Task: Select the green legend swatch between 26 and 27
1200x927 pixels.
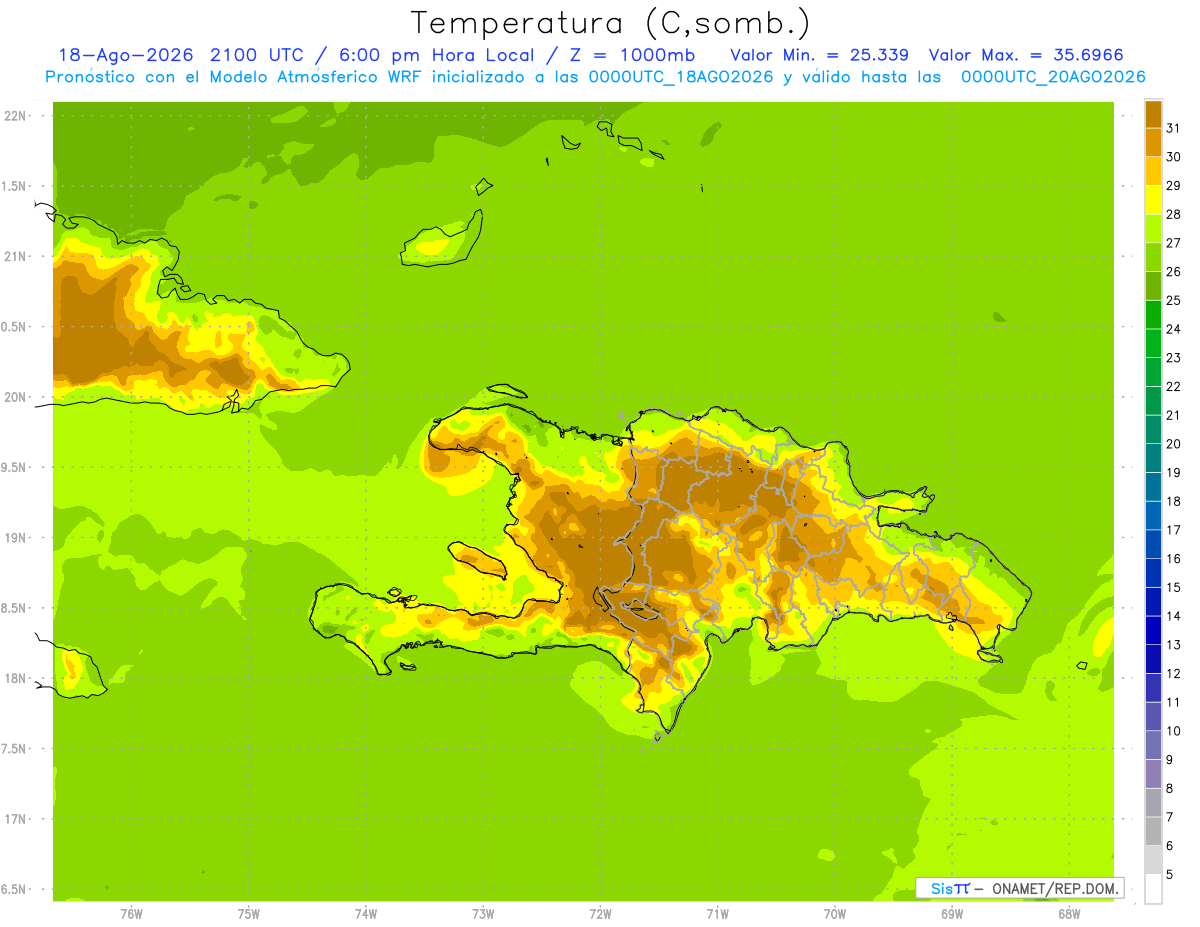Action: click(x=1153, y=257)
